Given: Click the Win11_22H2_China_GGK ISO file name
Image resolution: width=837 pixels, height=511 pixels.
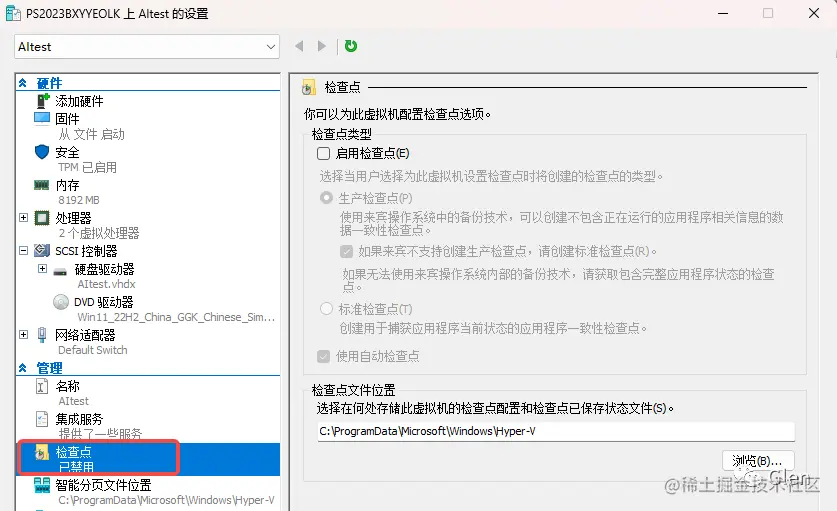Looking at the screenshot, I should coord(176,317).
